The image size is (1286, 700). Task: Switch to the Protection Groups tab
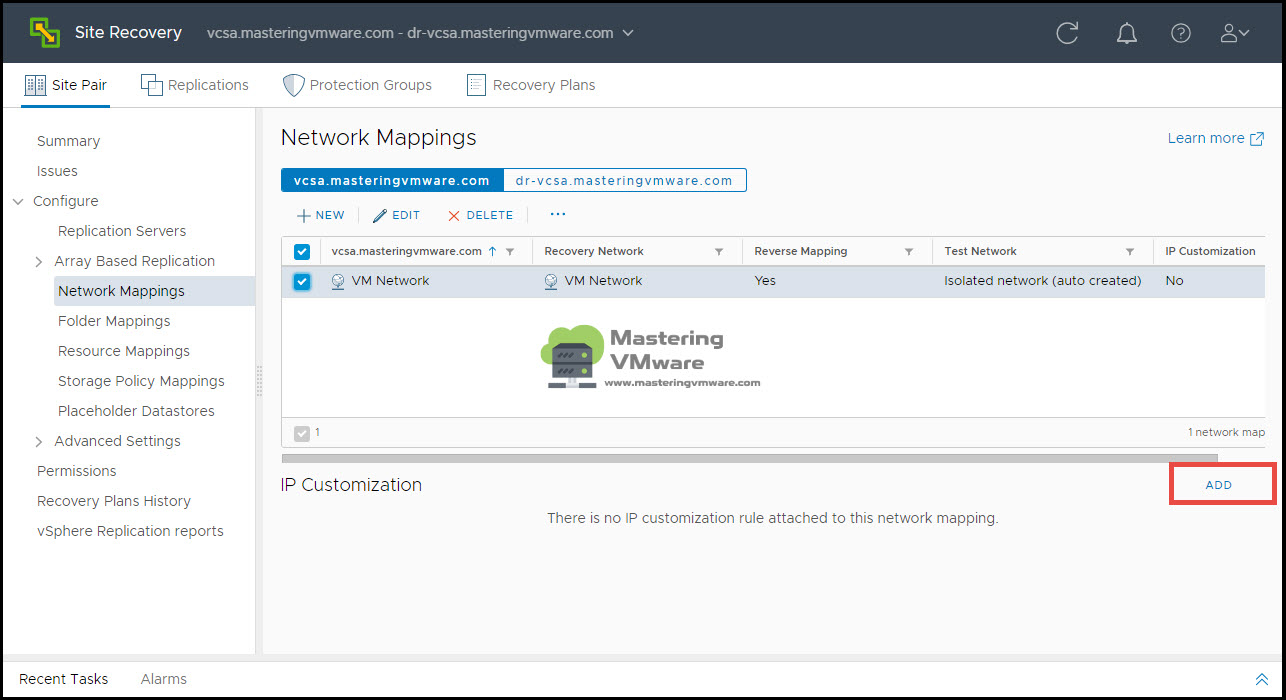pyautogui.click(x=358, y=85)
